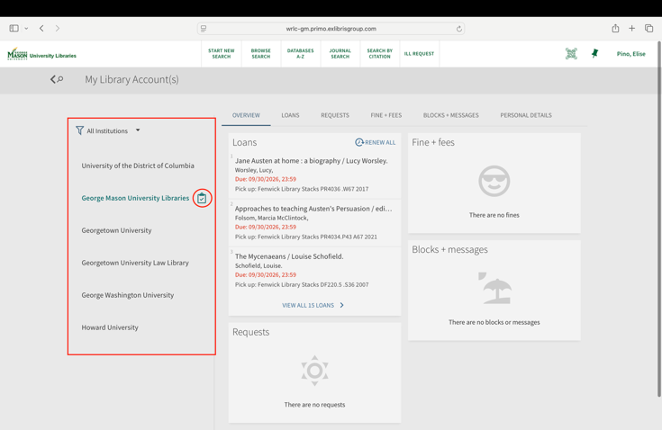Screen dimensions: 662x430
Task: Open loan Approaches to teaching Austen's Persuasion
Action: click(313, 209)
